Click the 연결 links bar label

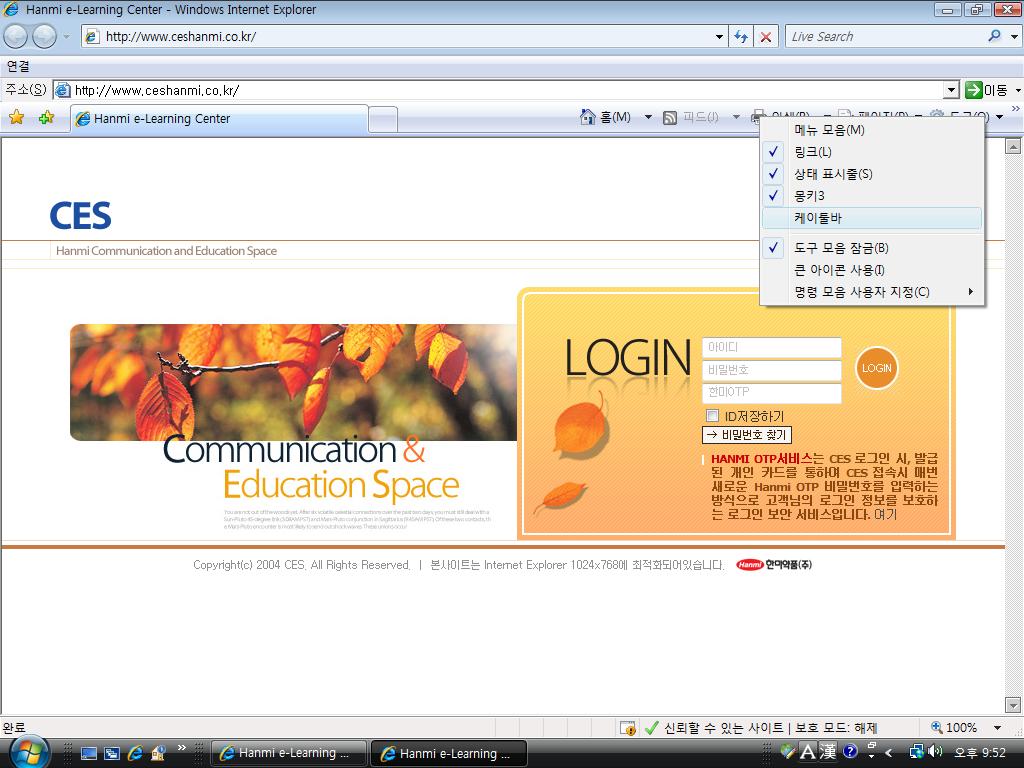pyautogui.click(x=18, y=66)
